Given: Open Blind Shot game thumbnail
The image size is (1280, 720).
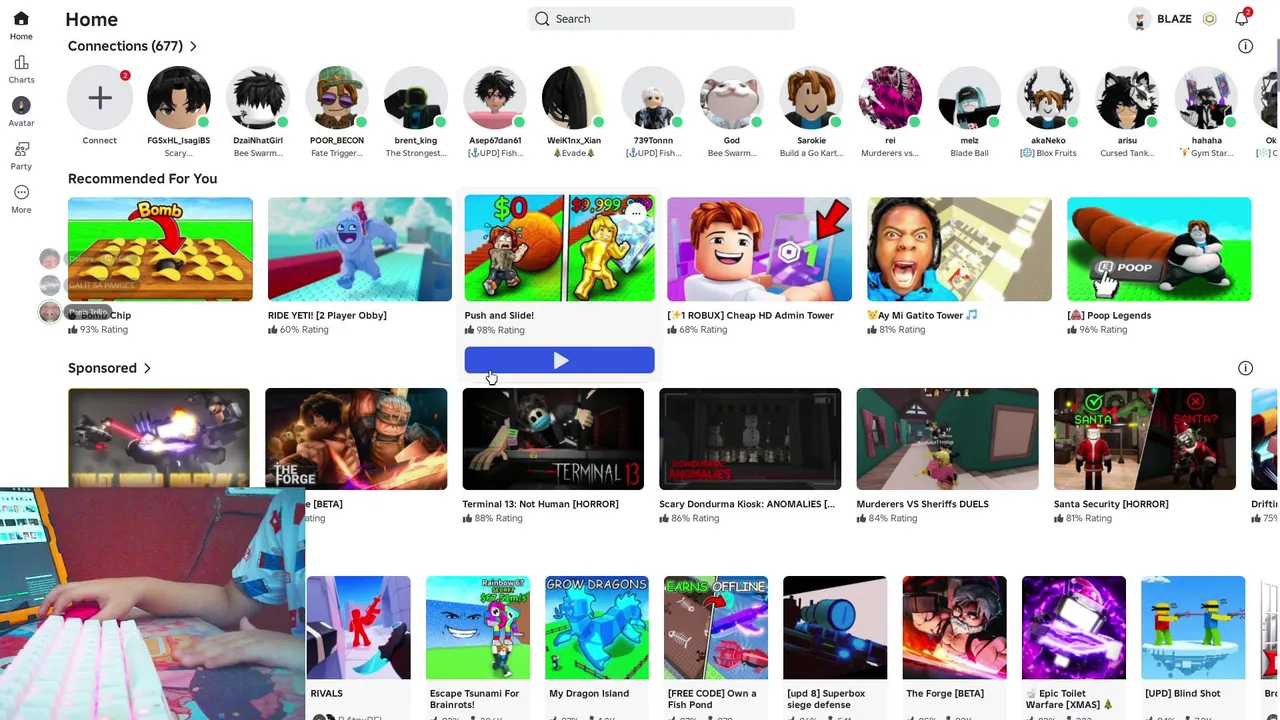Looking at the screenshot, I should [x=1193, y=628].
